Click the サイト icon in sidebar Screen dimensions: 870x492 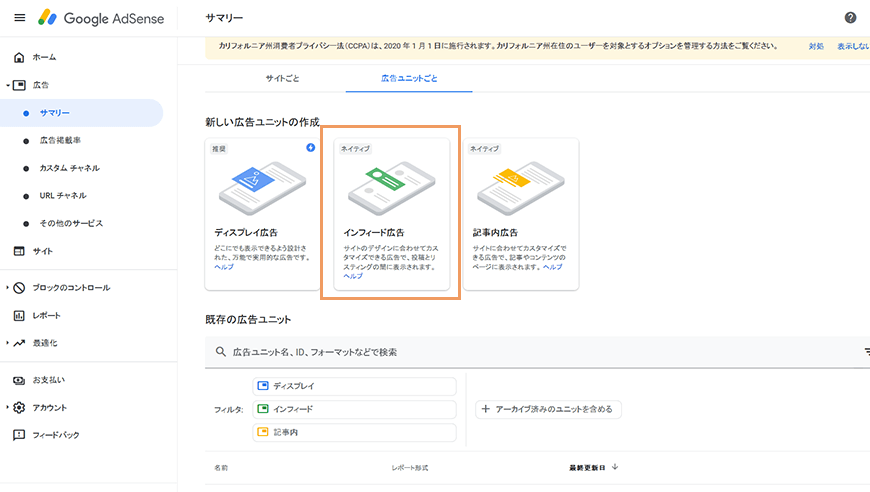point(19,251)
